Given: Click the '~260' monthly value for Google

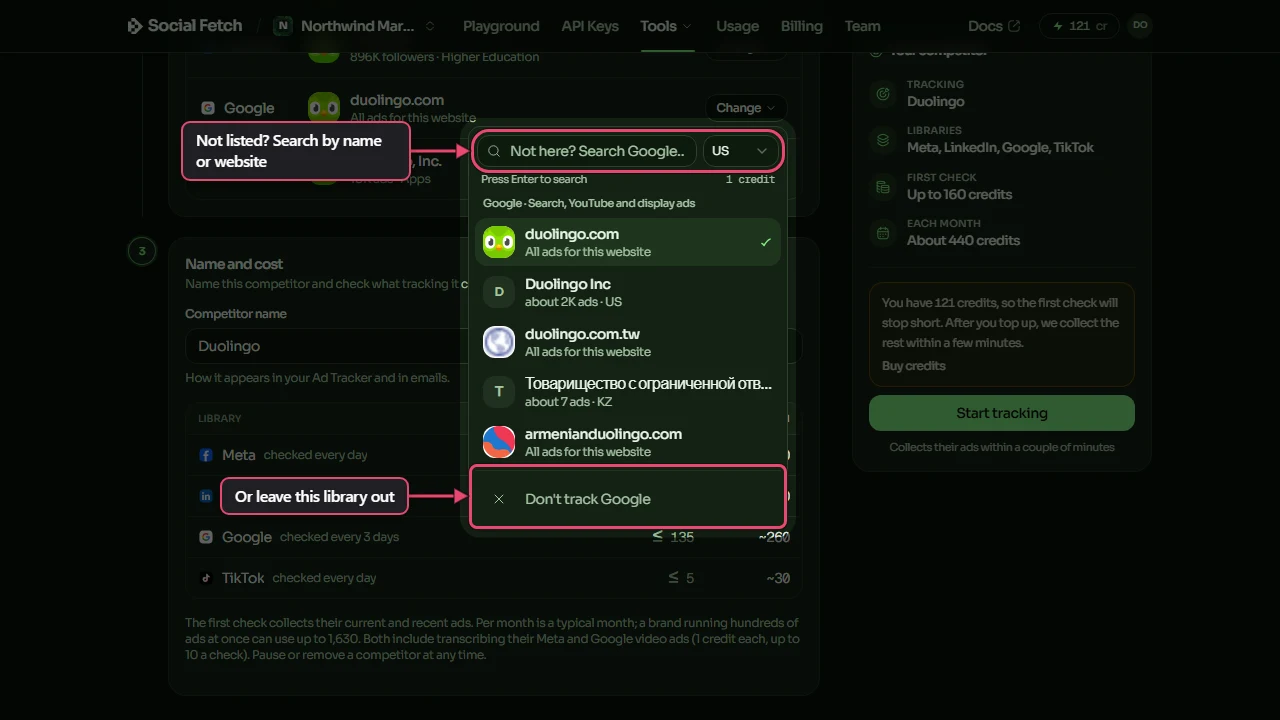Looking at the screenshot, I should 774,537.
